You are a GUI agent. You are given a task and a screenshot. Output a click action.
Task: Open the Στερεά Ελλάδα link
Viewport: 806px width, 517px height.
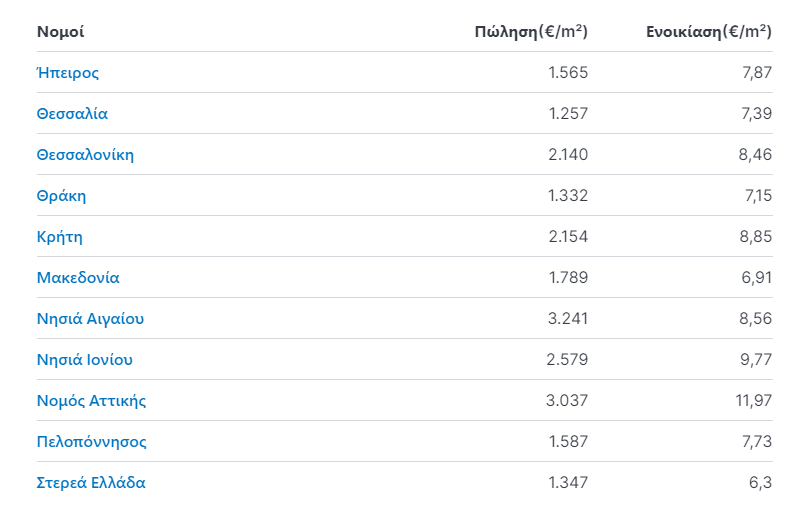91,483
